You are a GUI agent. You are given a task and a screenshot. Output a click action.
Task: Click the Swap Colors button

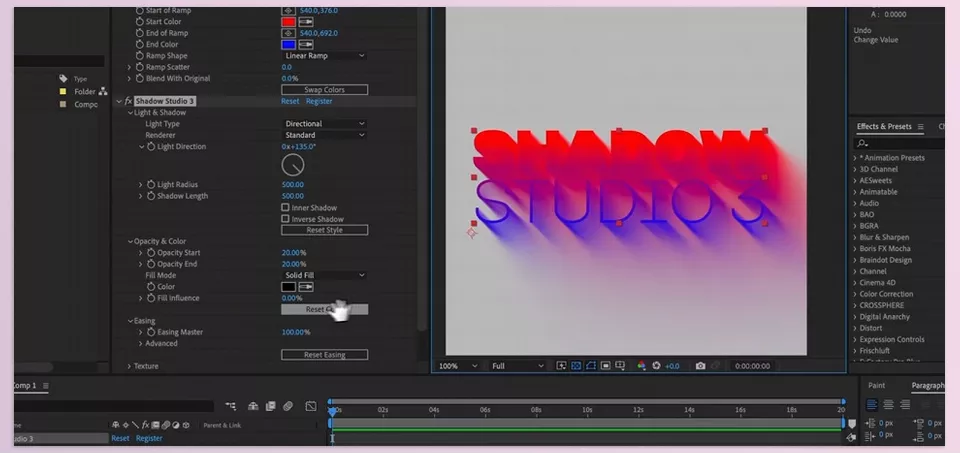coord(324,90)
